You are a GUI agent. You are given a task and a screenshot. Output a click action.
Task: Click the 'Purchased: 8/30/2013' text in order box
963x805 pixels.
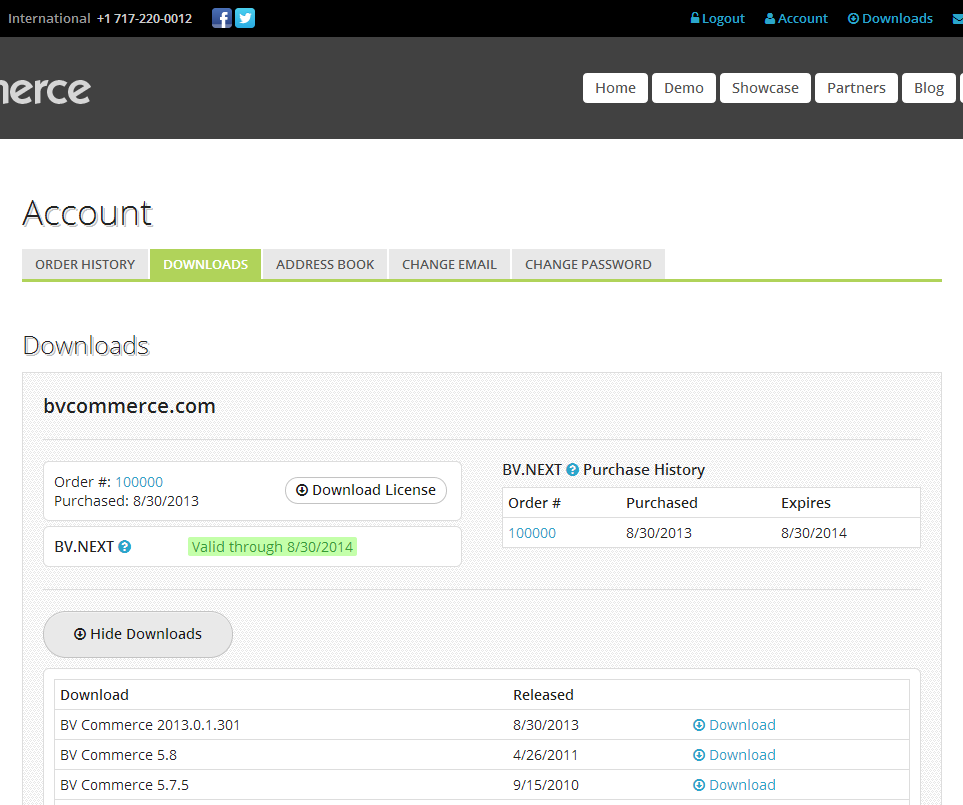click(x=127, y=501)
